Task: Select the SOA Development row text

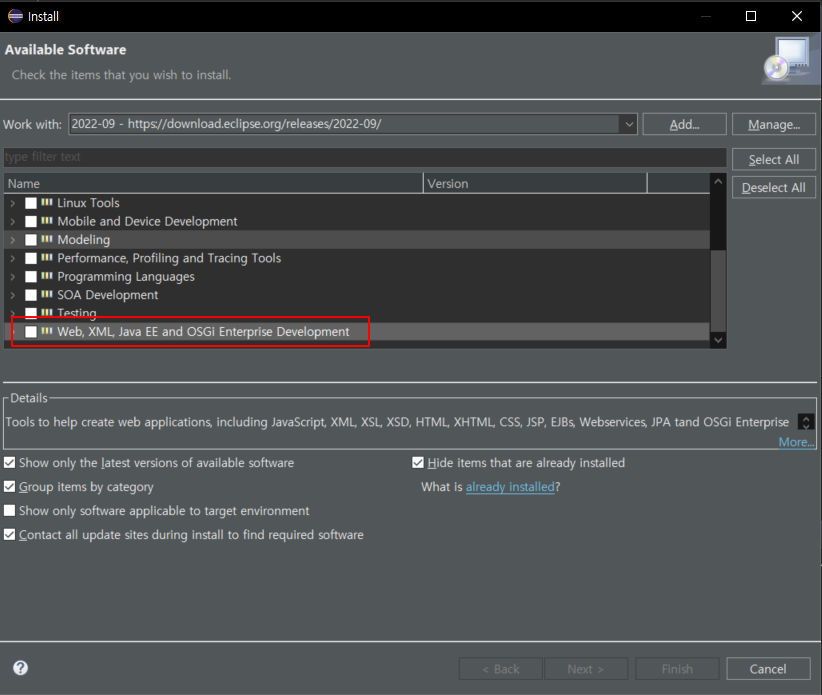Action: (107, 295)
